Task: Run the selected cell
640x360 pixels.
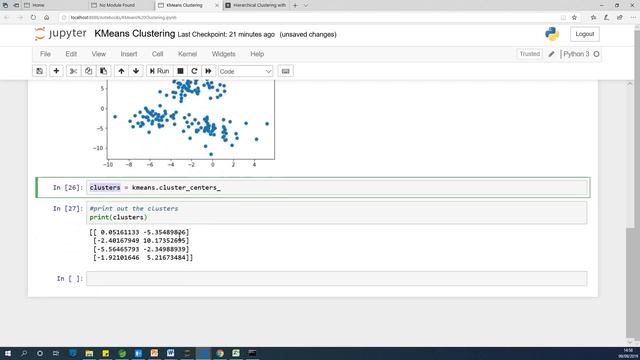Action: coord(159,71)
